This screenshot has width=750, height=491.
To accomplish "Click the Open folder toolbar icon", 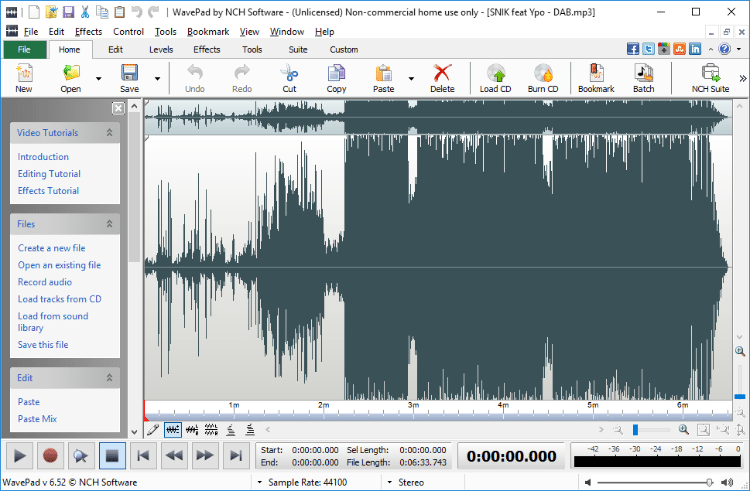I will click(70, 78).
